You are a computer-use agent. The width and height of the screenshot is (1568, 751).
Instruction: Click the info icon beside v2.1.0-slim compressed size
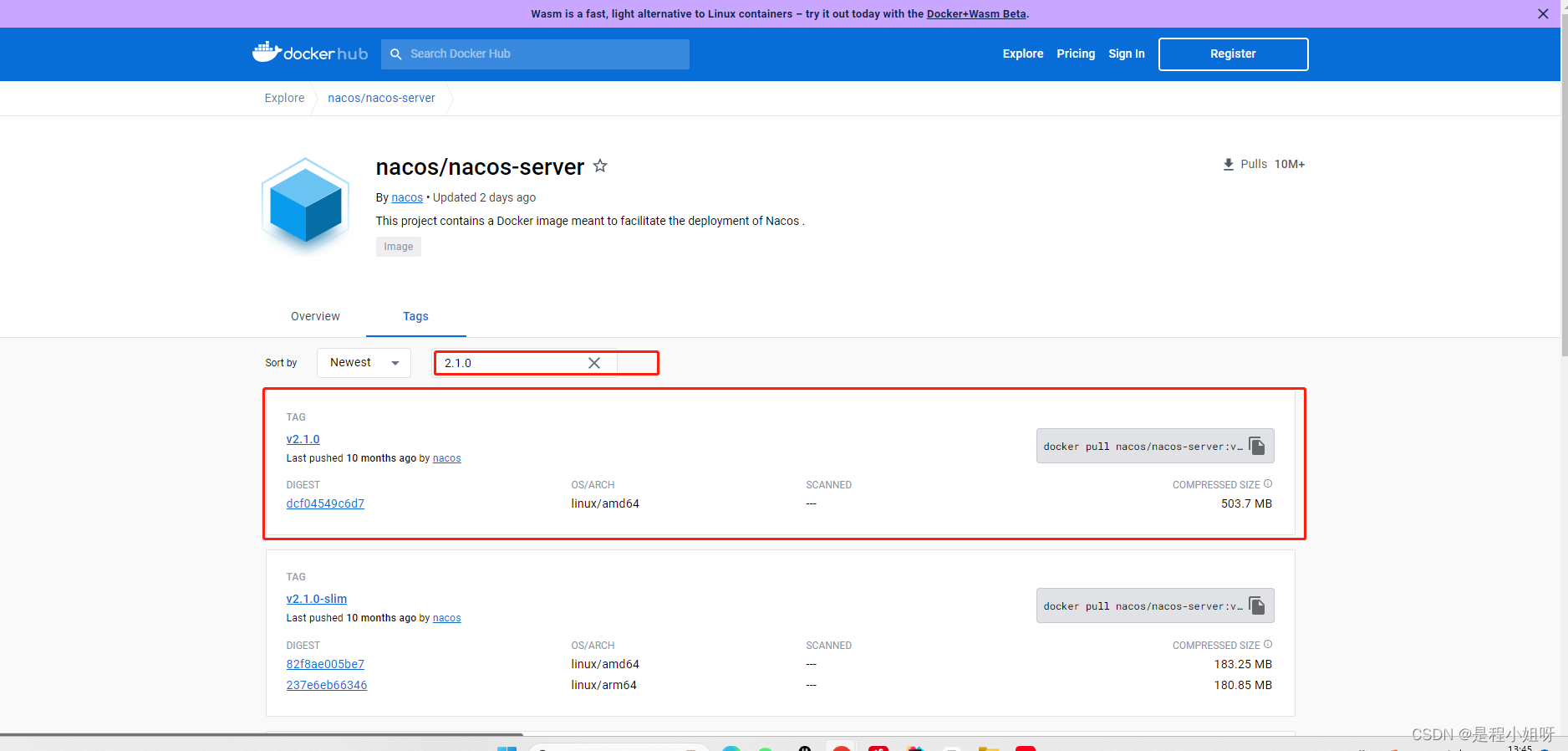pyautogui.click(x=1268, y=644)
